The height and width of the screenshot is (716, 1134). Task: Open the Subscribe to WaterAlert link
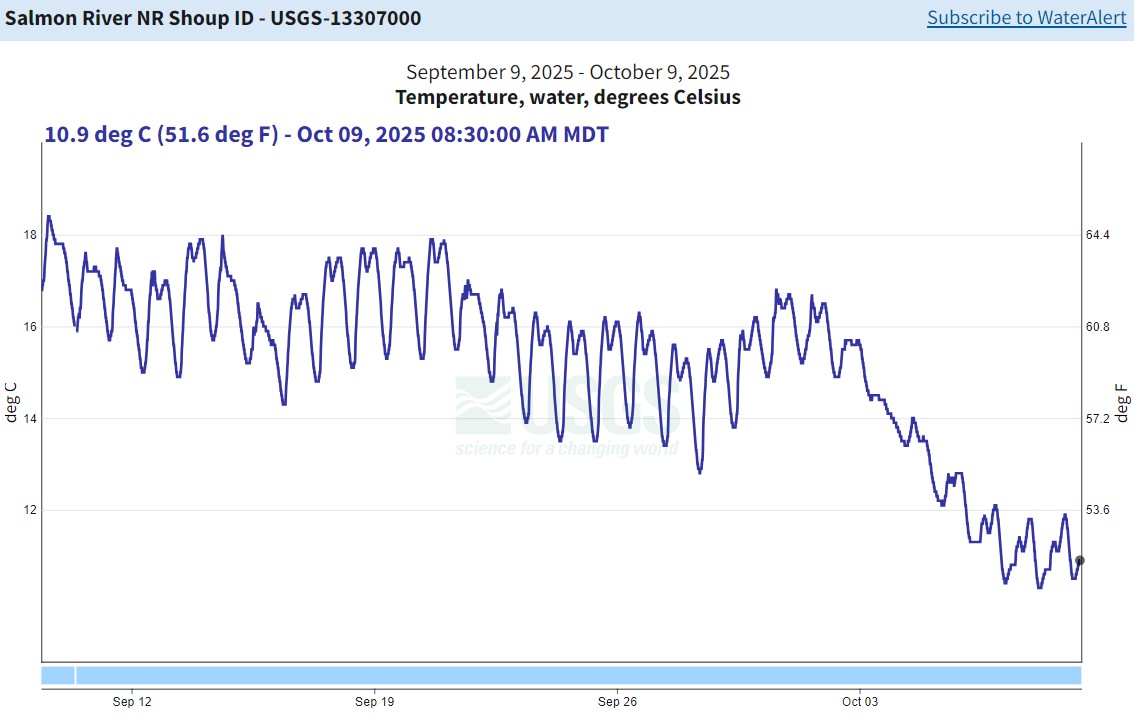[1026, 17]
